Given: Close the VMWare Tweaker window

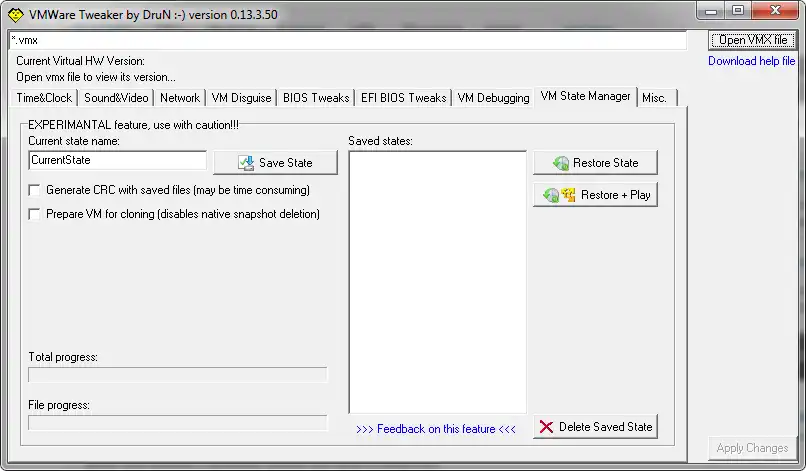Looking at the screenshot, I should point(776,11).
